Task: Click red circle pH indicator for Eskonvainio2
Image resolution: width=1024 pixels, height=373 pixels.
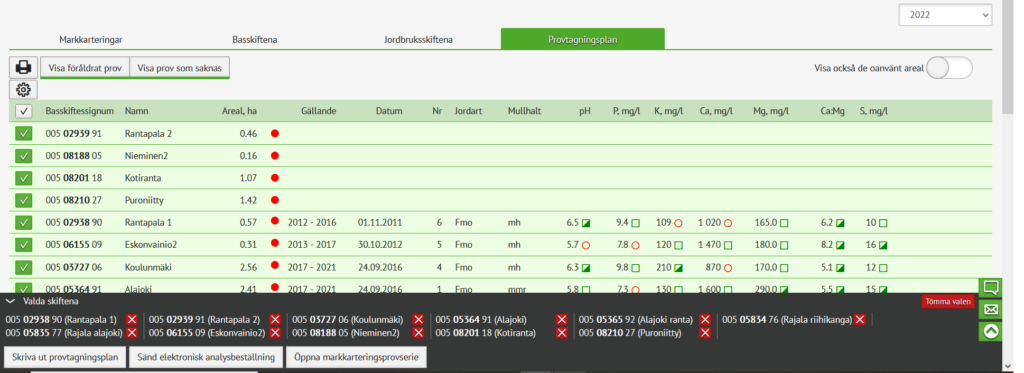Action: click(586, 246)
